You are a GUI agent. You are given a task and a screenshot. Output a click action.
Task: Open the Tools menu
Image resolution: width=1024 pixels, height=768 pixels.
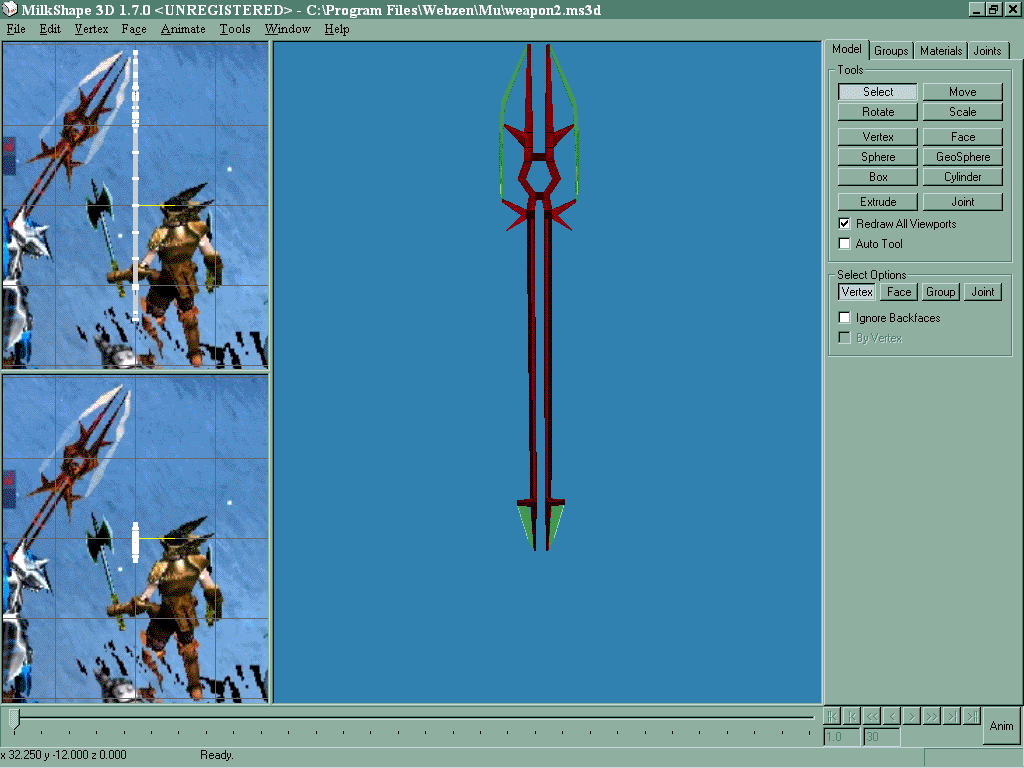pyautogui.click(x=235, y=29)
